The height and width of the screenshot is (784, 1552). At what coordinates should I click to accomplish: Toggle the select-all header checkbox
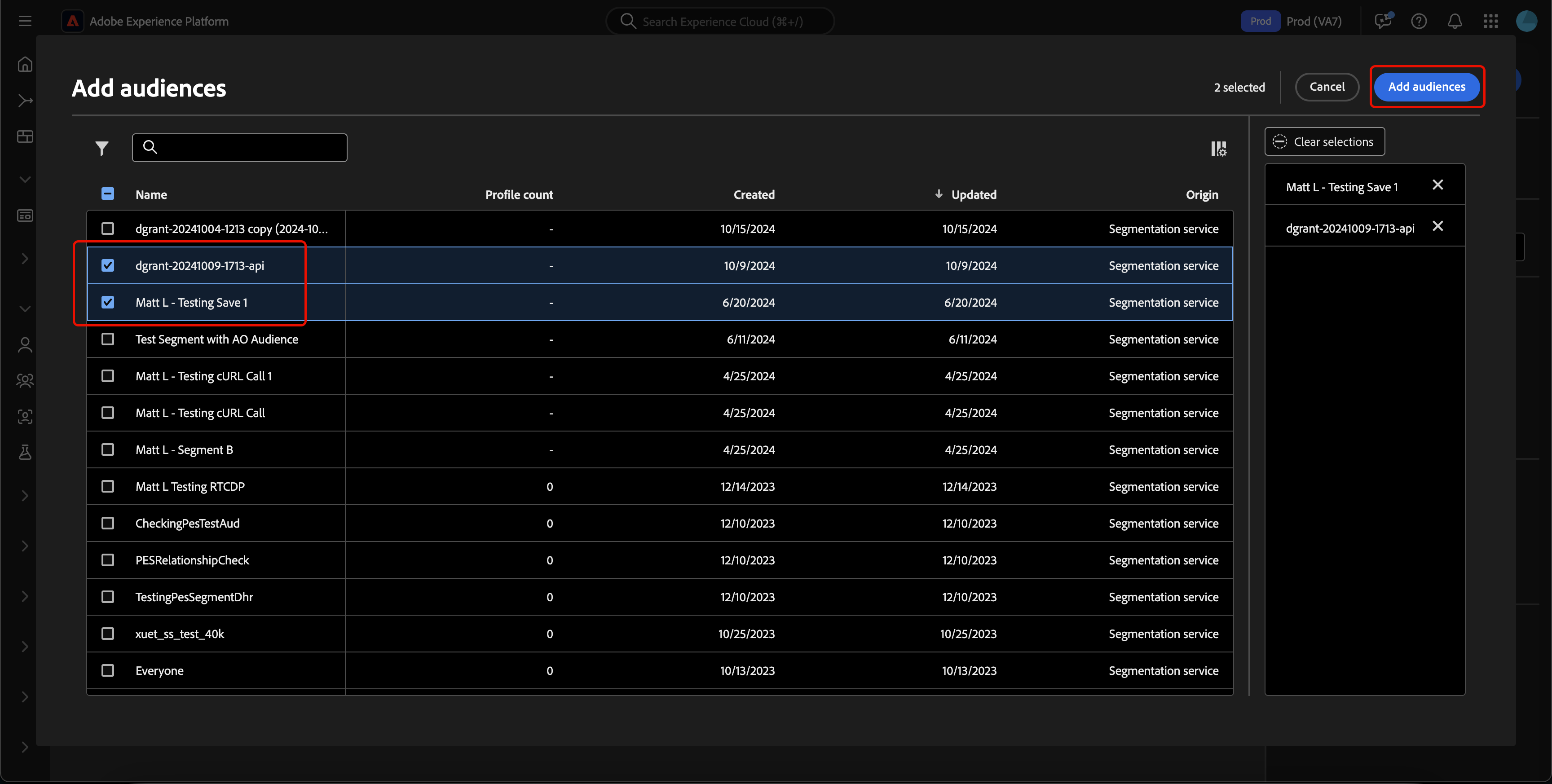pyautogui.click(x=108, y=194)
